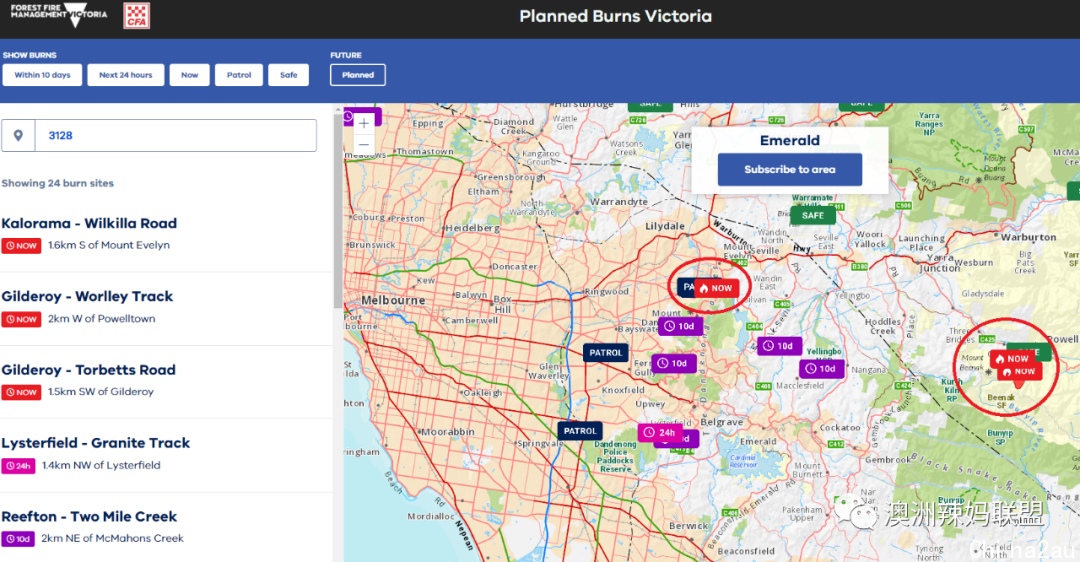Click upper NOW marker near Mount Beenak
Screen dimensions: 1080x562
[x=1012, y=359]
